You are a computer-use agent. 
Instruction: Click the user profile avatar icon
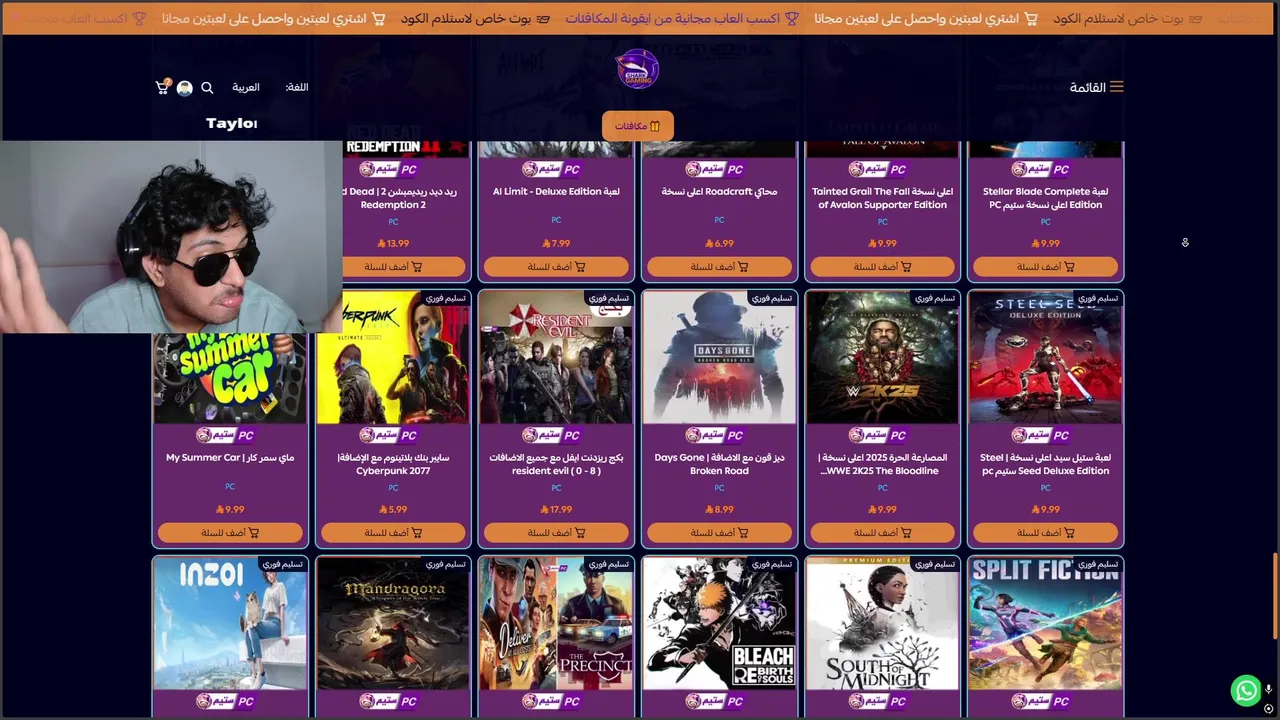coord(185,88)
